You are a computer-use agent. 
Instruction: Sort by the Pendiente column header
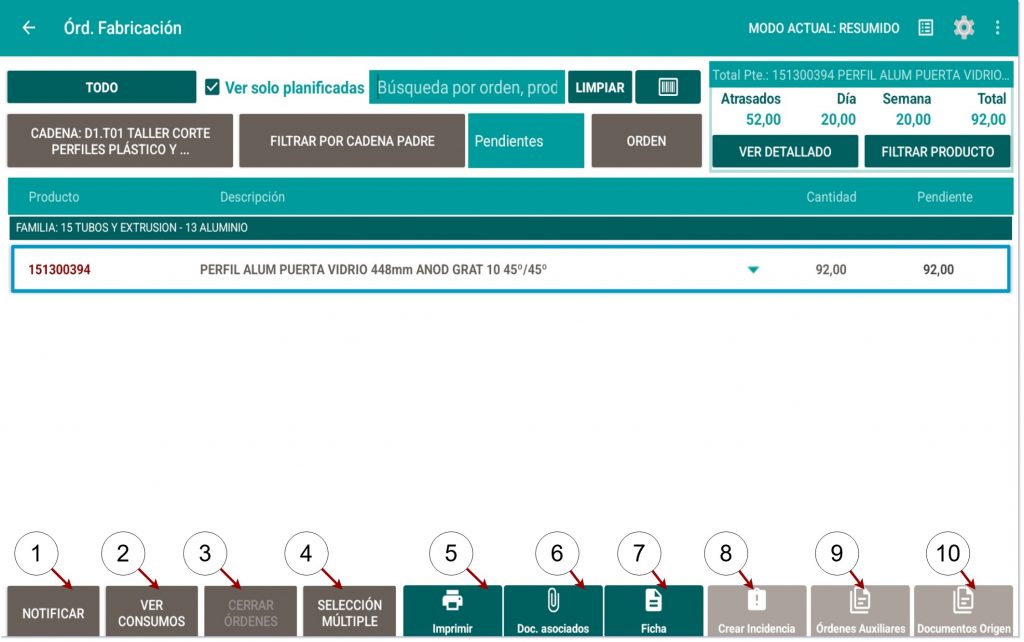click(944, 197)
